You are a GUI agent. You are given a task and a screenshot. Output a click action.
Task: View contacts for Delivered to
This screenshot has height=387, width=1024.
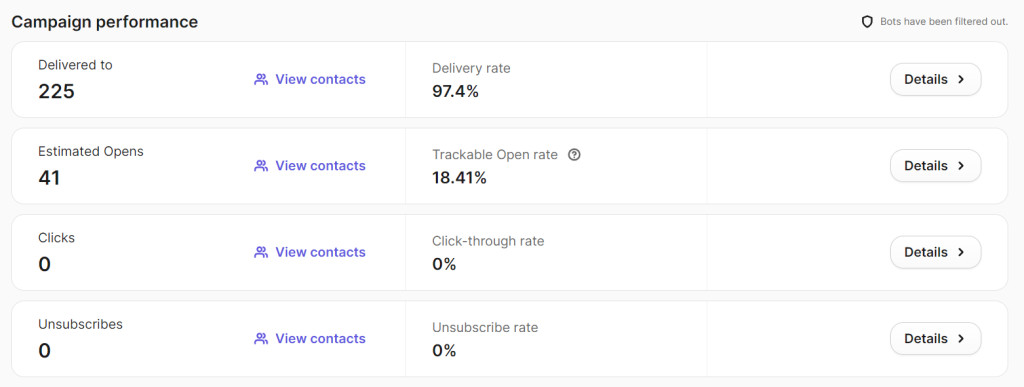(x=310, y=80)
